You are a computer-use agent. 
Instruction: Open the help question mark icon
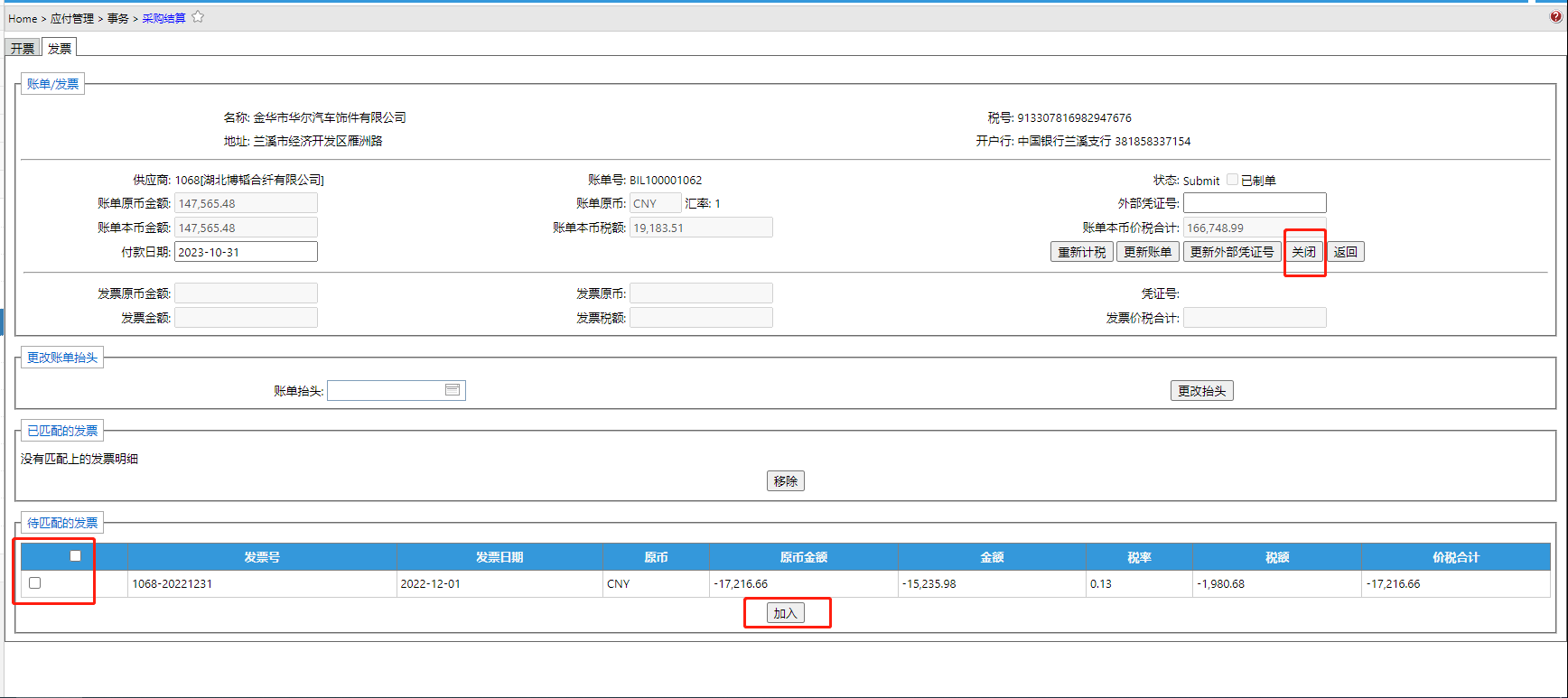click(x=1556, y=17)
